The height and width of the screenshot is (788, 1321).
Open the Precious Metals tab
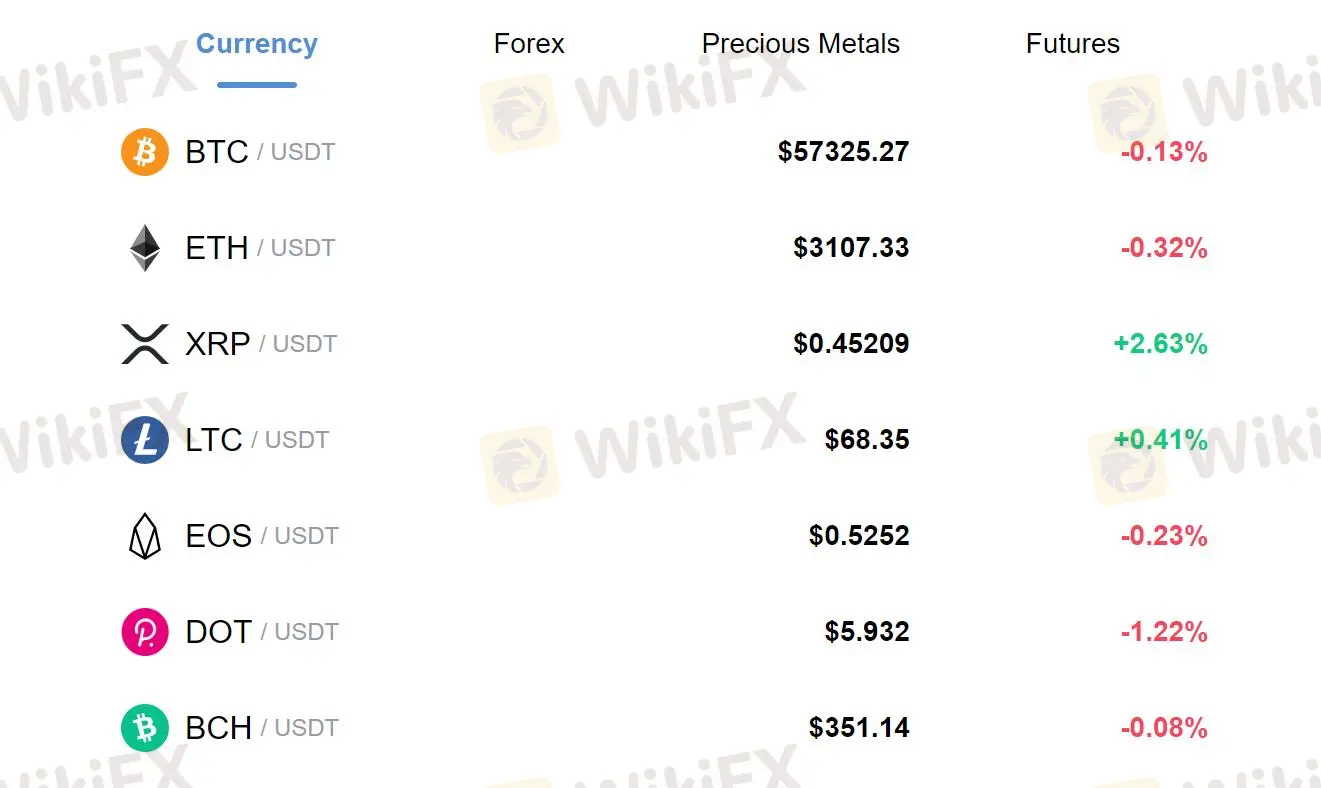click(x=801, y=44)
